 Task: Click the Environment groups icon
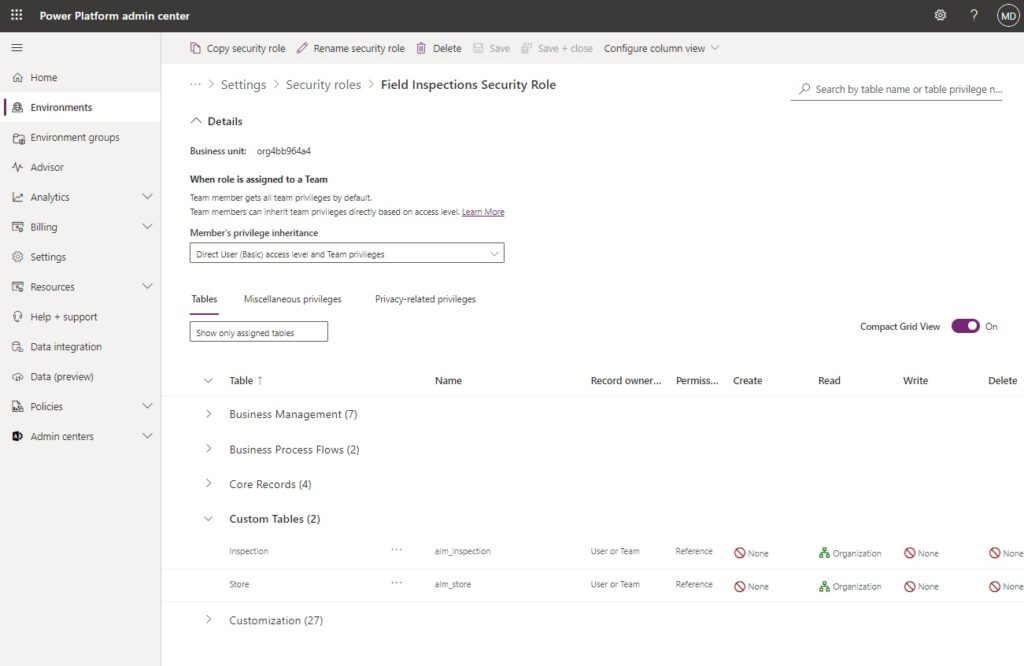pos(18,138)
